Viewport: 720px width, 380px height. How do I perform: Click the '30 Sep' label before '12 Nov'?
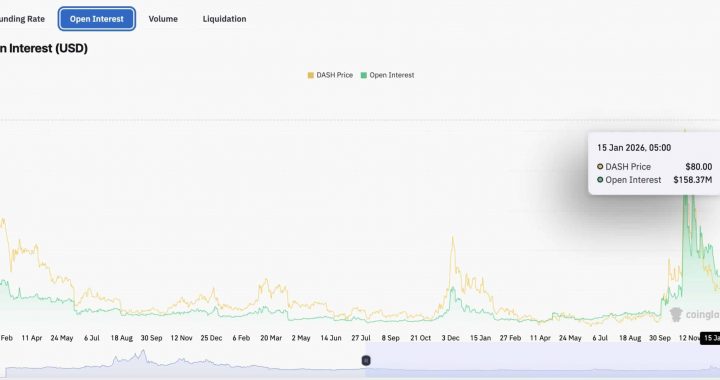pyautogui.click(x=152, y=338)
